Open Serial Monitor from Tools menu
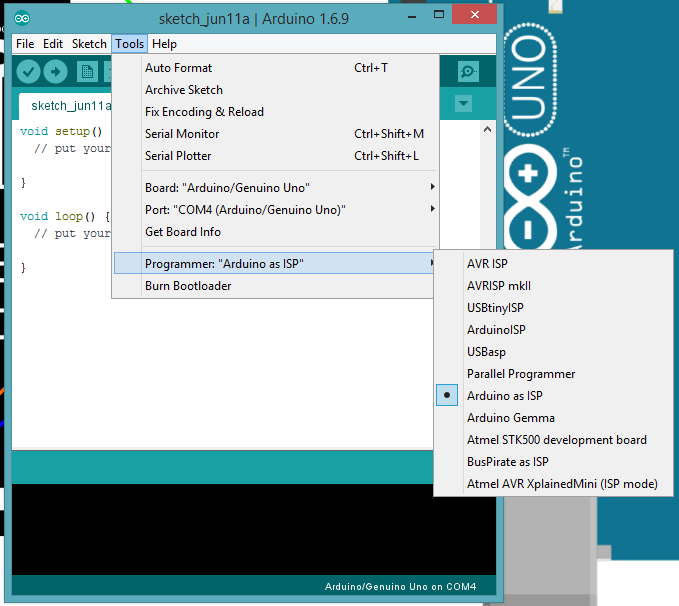Screen dimensions: 679x606 [x=275, y=134]
